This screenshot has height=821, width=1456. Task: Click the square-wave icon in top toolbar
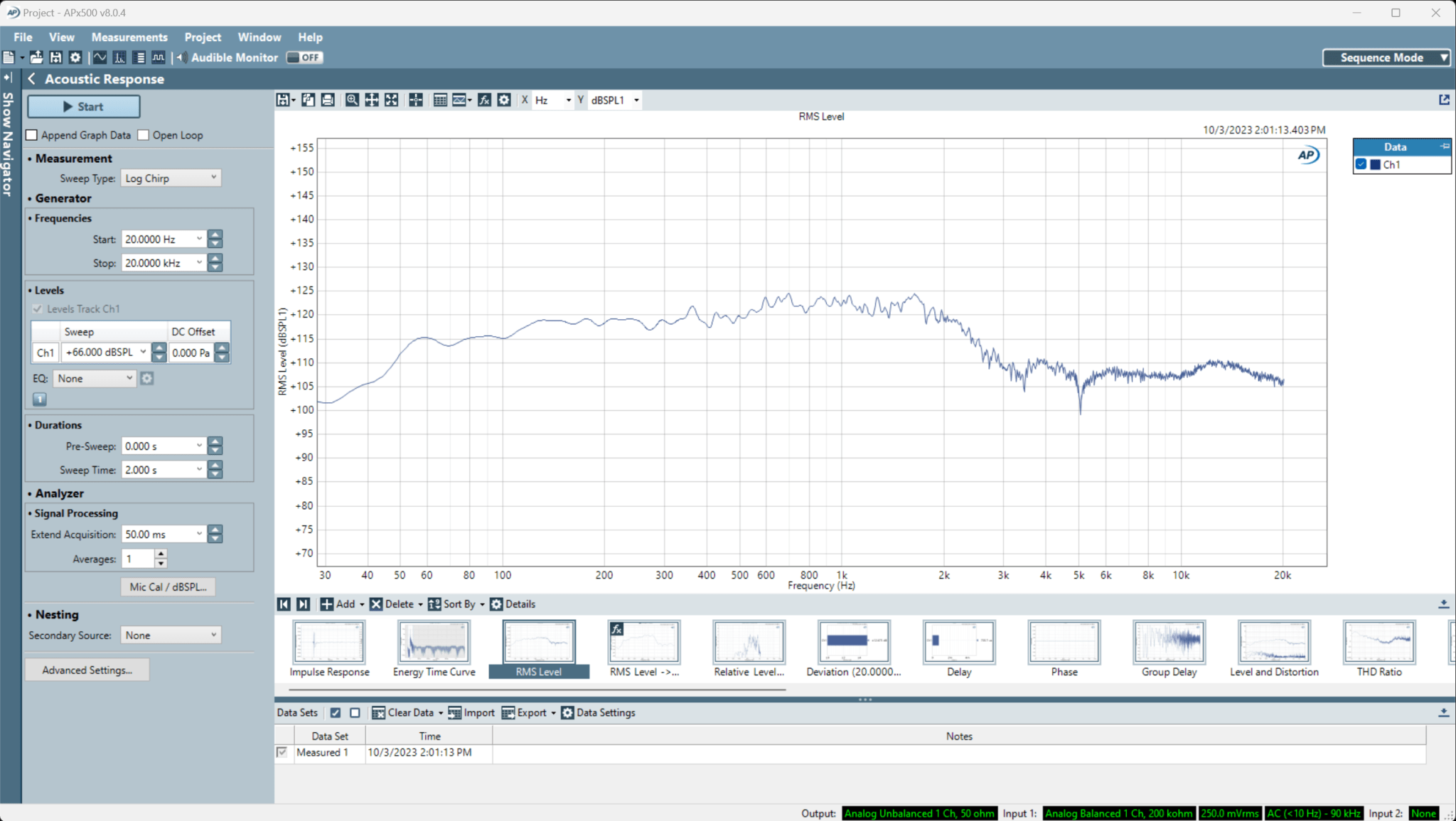coord(159,58)
